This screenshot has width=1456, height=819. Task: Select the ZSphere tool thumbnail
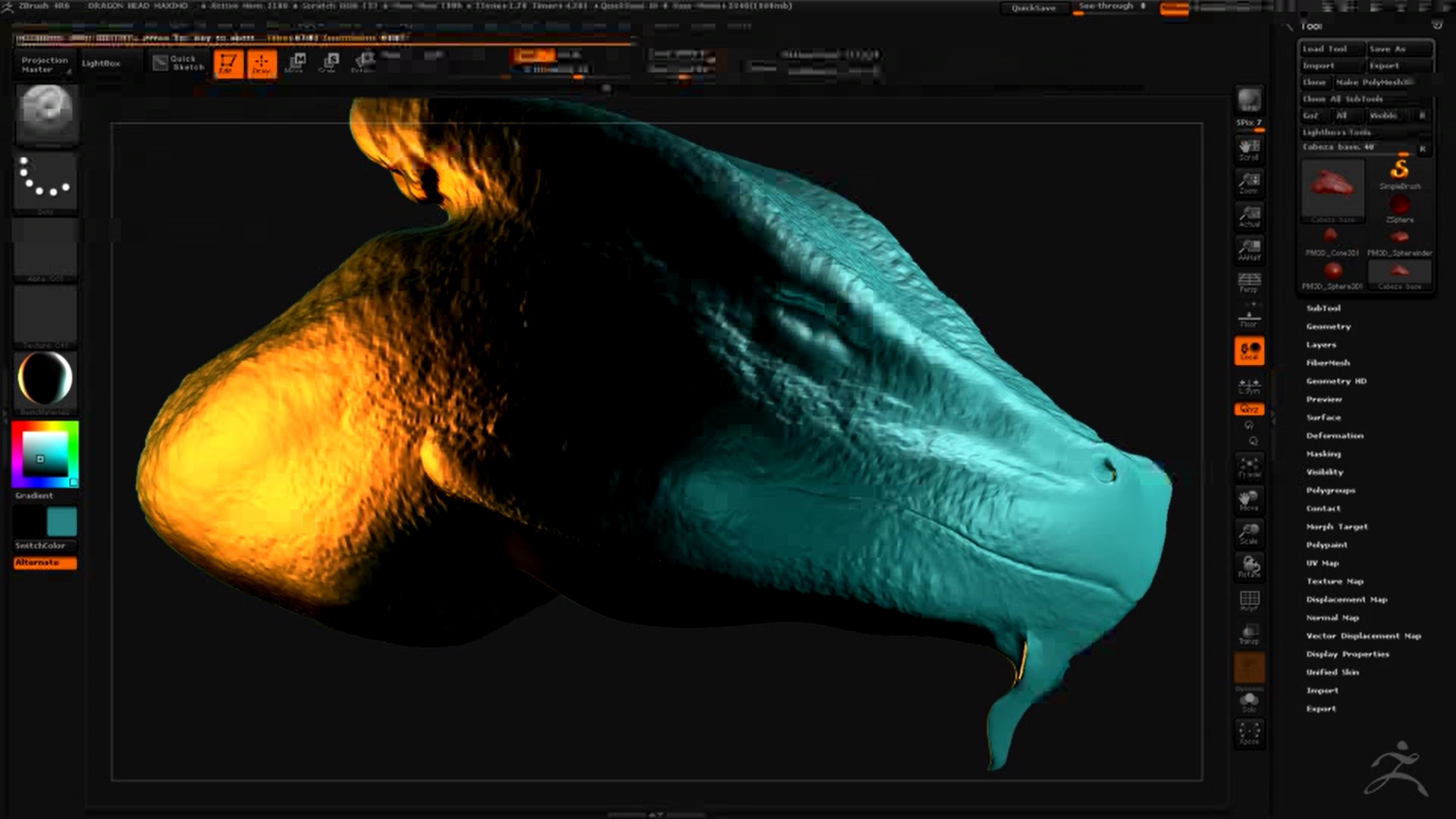tap(1400, 206)
